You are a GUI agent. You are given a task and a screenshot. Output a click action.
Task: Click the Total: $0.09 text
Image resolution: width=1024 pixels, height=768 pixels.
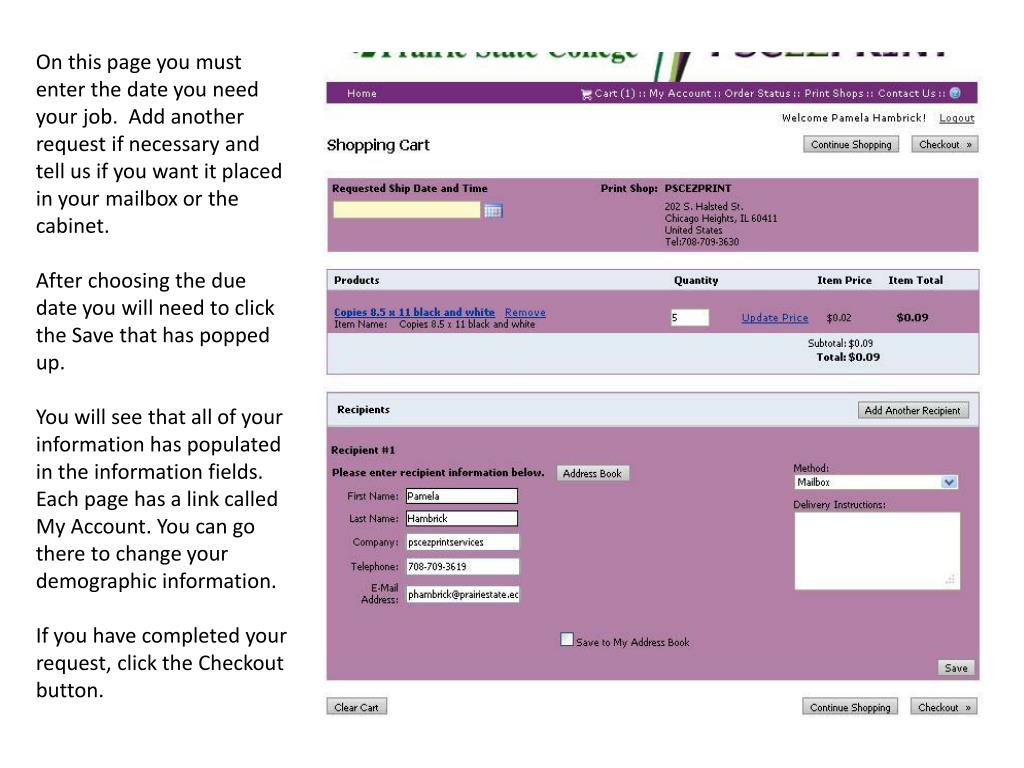click(848, 357)
